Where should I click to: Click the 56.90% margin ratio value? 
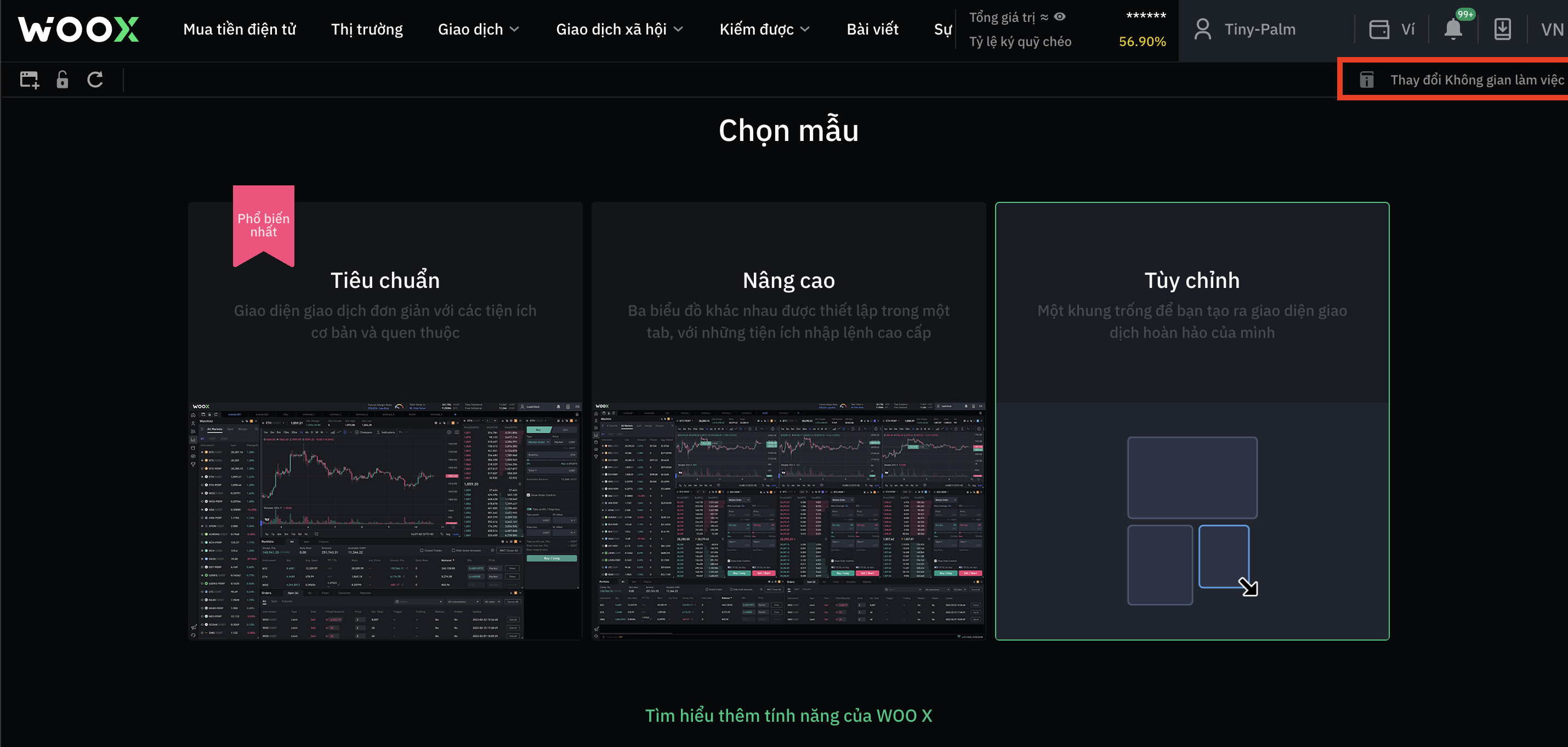(x=1142, y=41)
